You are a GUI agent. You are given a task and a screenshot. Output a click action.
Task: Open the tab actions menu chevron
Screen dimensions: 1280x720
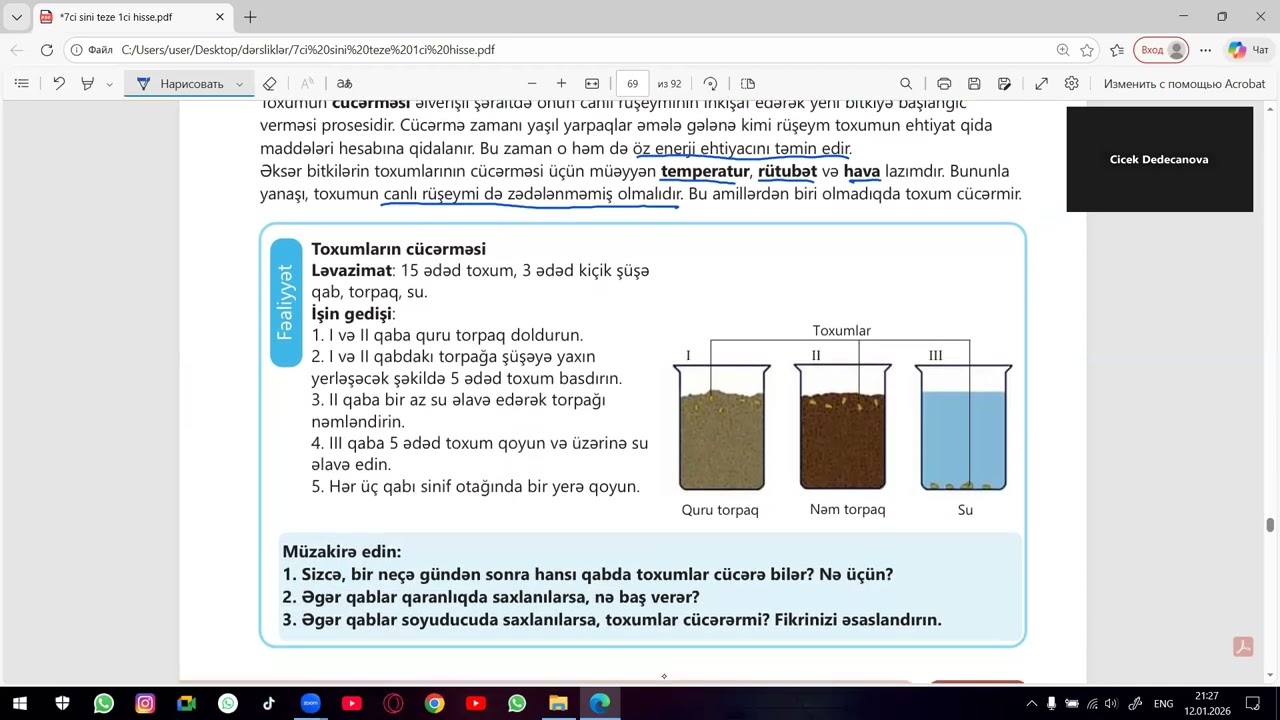[17, 17]
